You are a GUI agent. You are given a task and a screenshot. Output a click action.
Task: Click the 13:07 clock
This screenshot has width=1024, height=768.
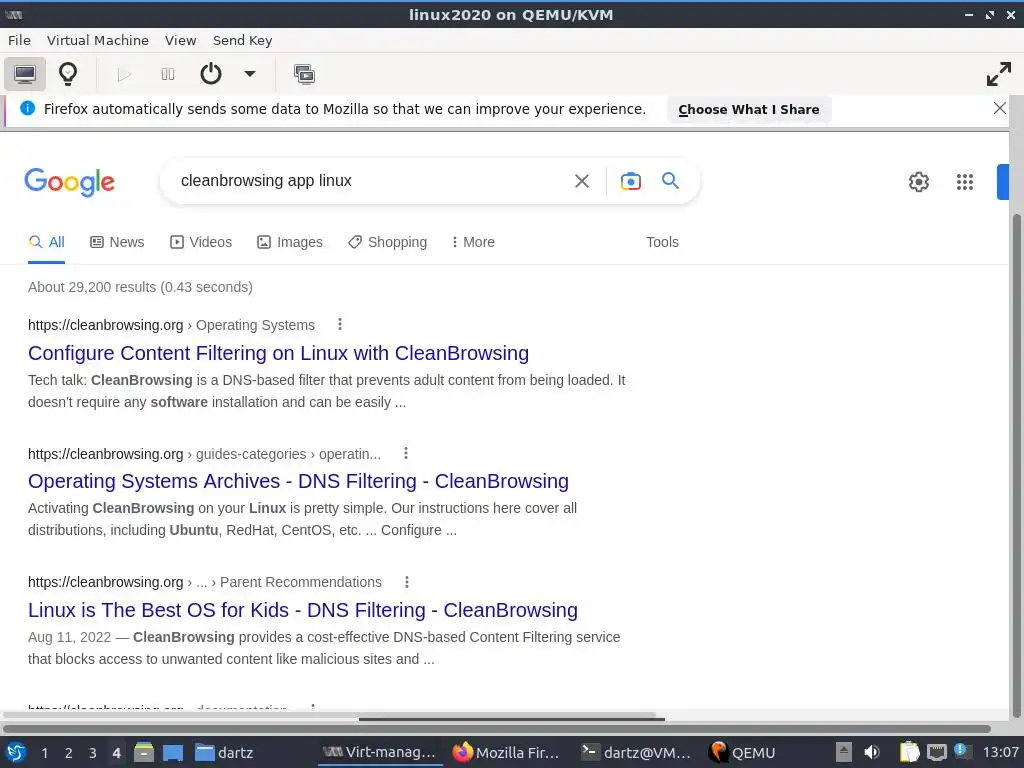click(x=1000, y=752)
